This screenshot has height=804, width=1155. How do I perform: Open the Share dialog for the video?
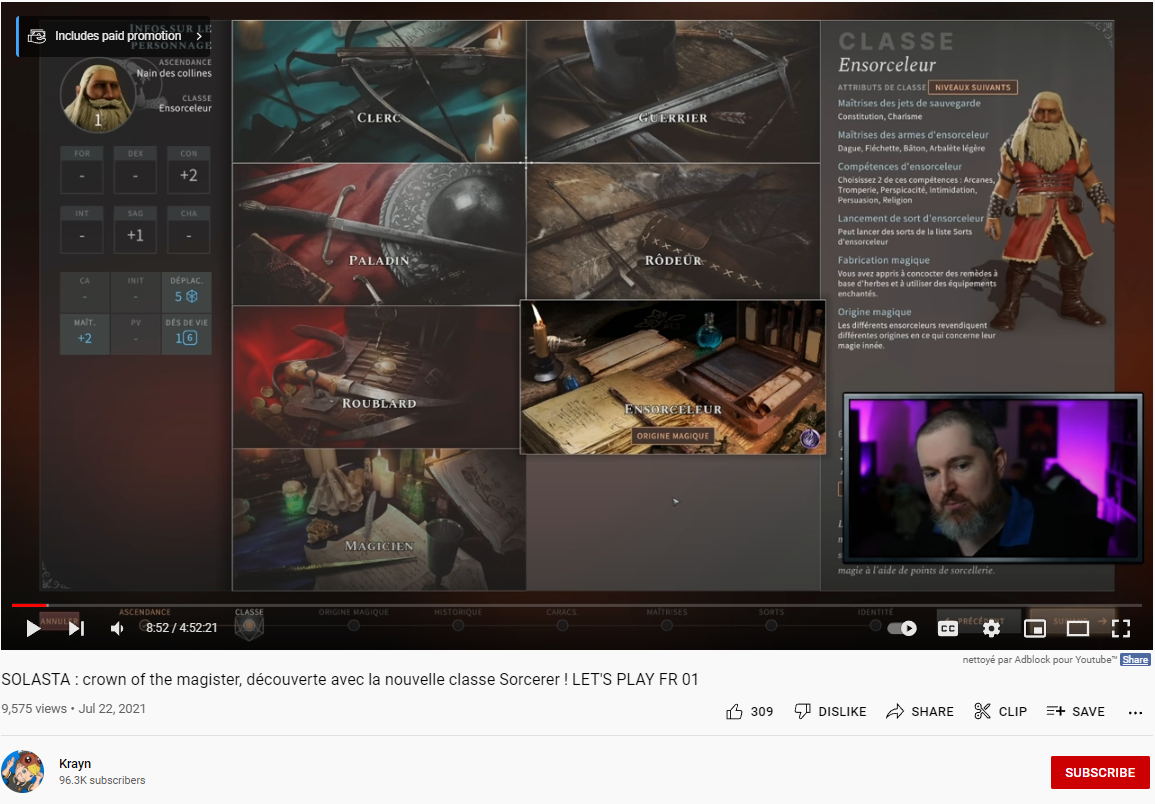coord(919,711)
